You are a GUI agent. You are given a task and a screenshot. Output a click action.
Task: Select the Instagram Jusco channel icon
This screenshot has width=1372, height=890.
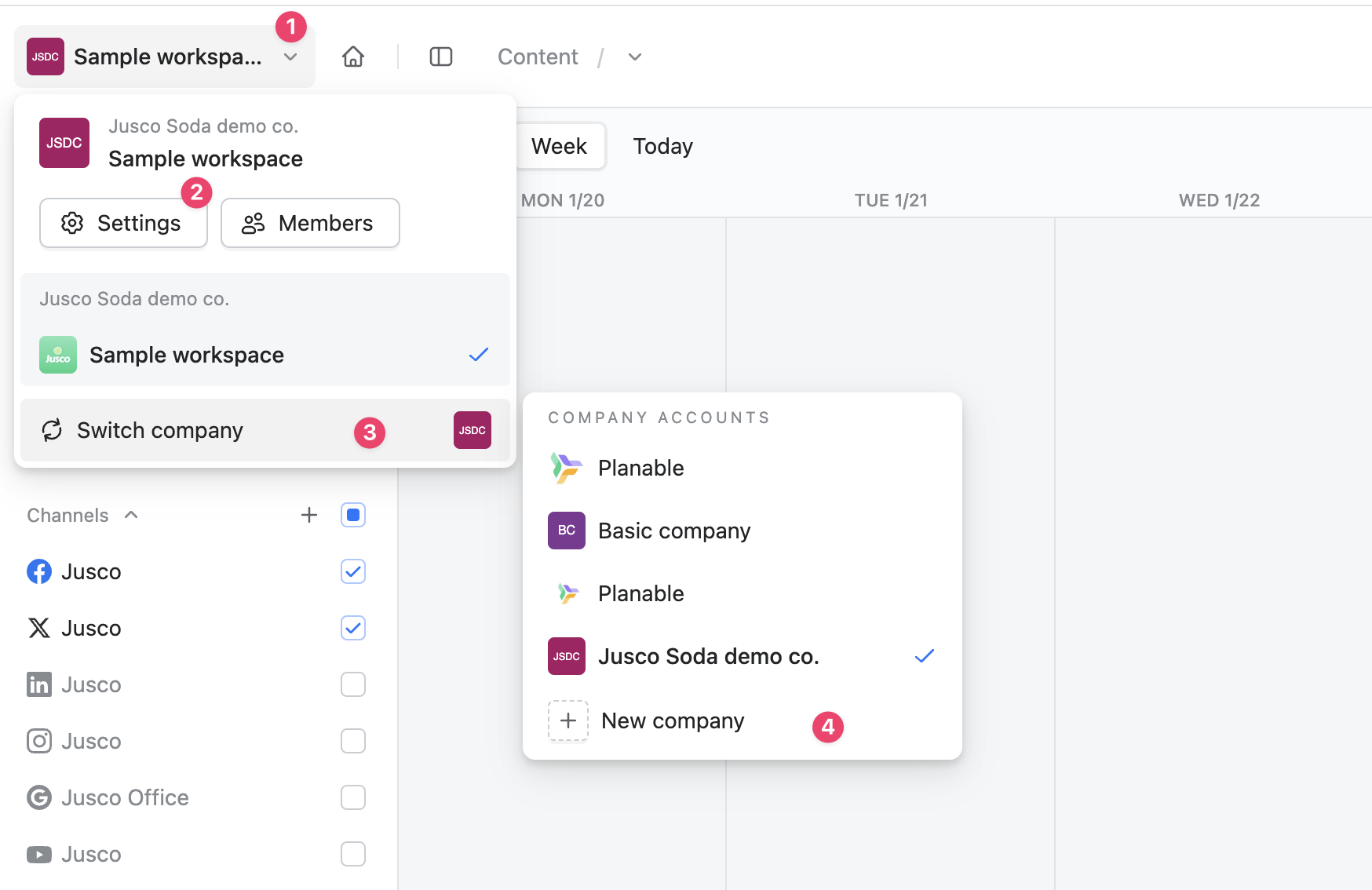tap(39, 741)
